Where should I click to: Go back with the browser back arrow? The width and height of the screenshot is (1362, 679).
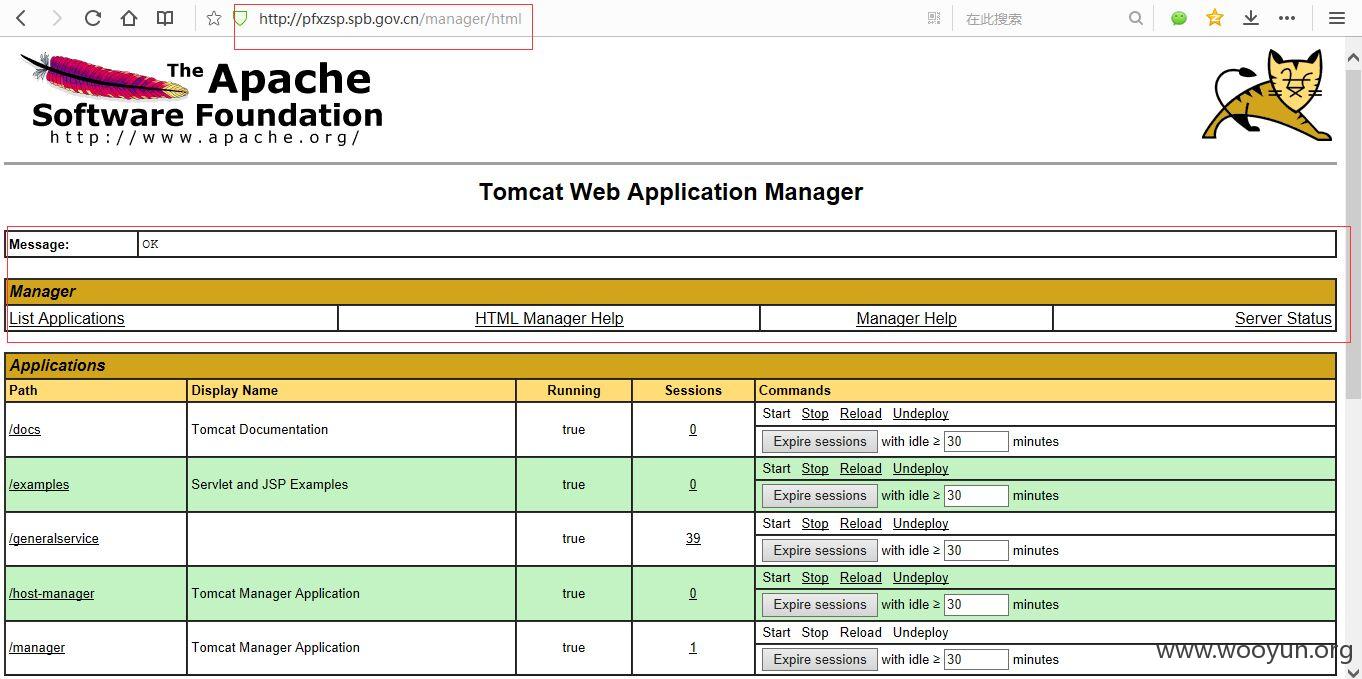coord(21,18)
